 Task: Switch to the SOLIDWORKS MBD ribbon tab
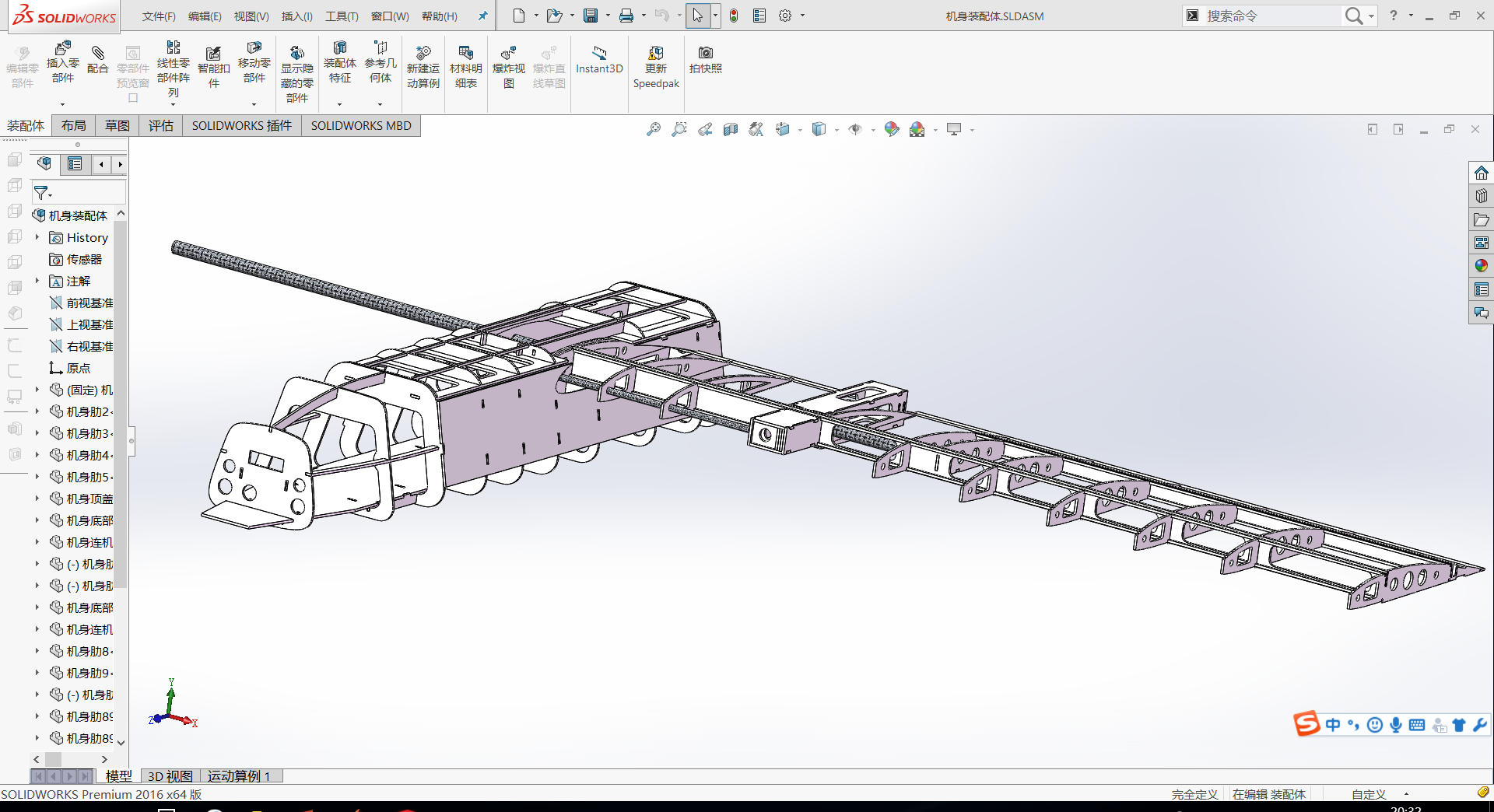(x=361, y=125)
